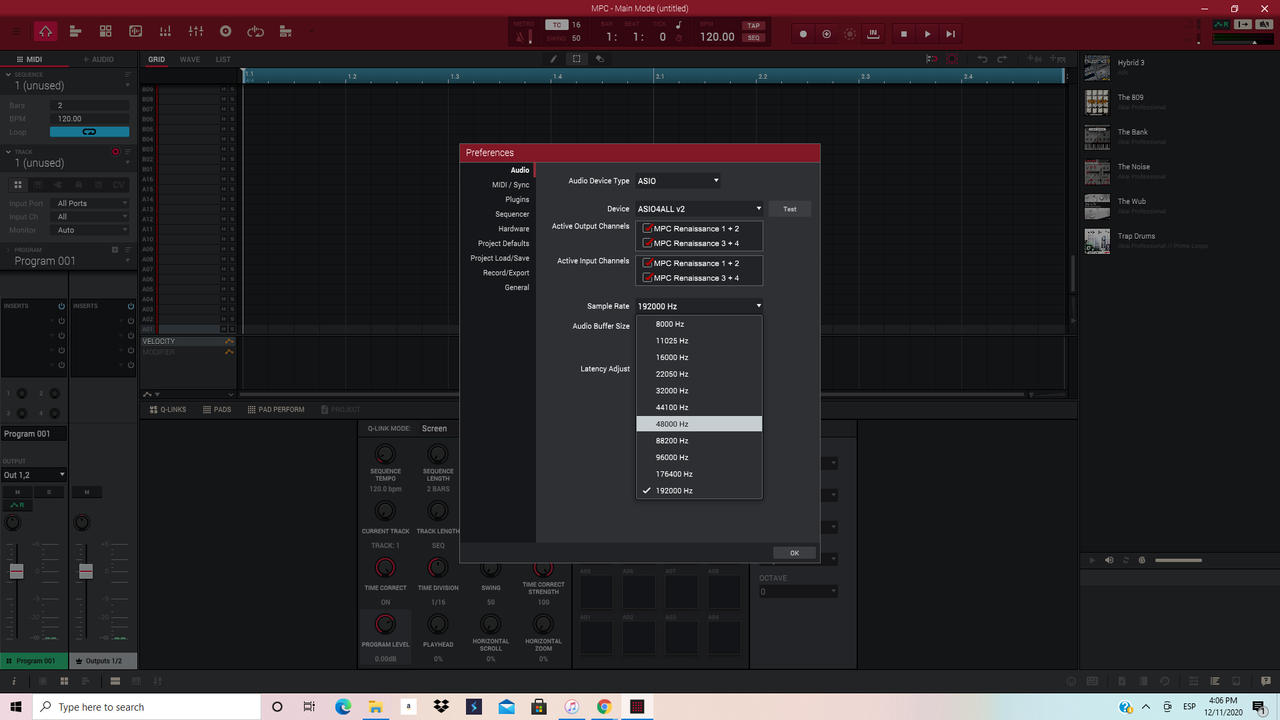Click the Stop button in transport

pyautogui.click(x=904, y=34)
